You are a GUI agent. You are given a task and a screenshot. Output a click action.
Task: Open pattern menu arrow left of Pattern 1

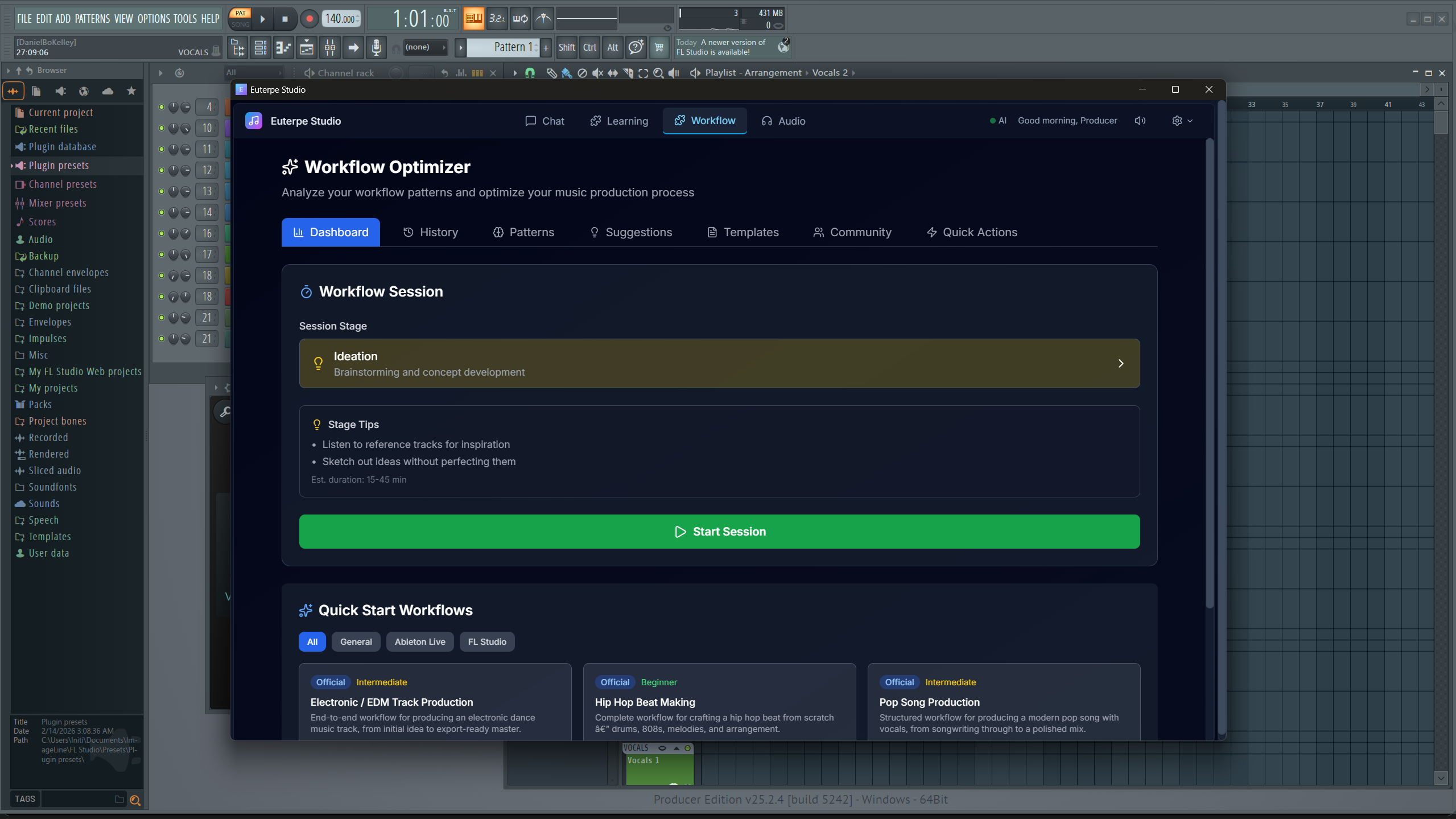click(x=460, y=47)
